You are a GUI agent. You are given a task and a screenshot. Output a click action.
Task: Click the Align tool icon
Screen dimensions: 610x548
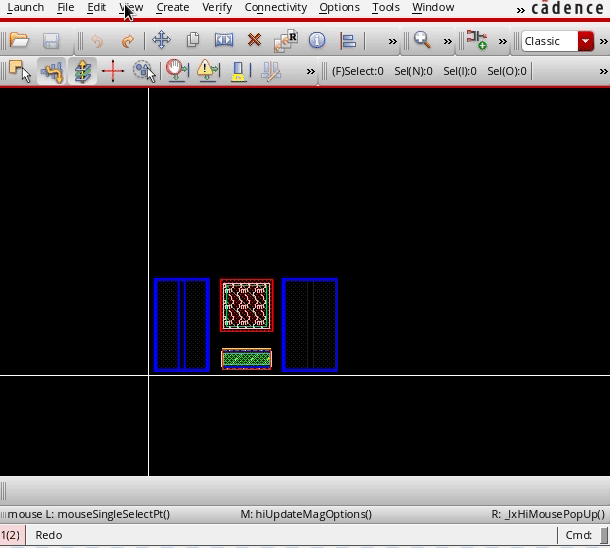click(348, 41)
